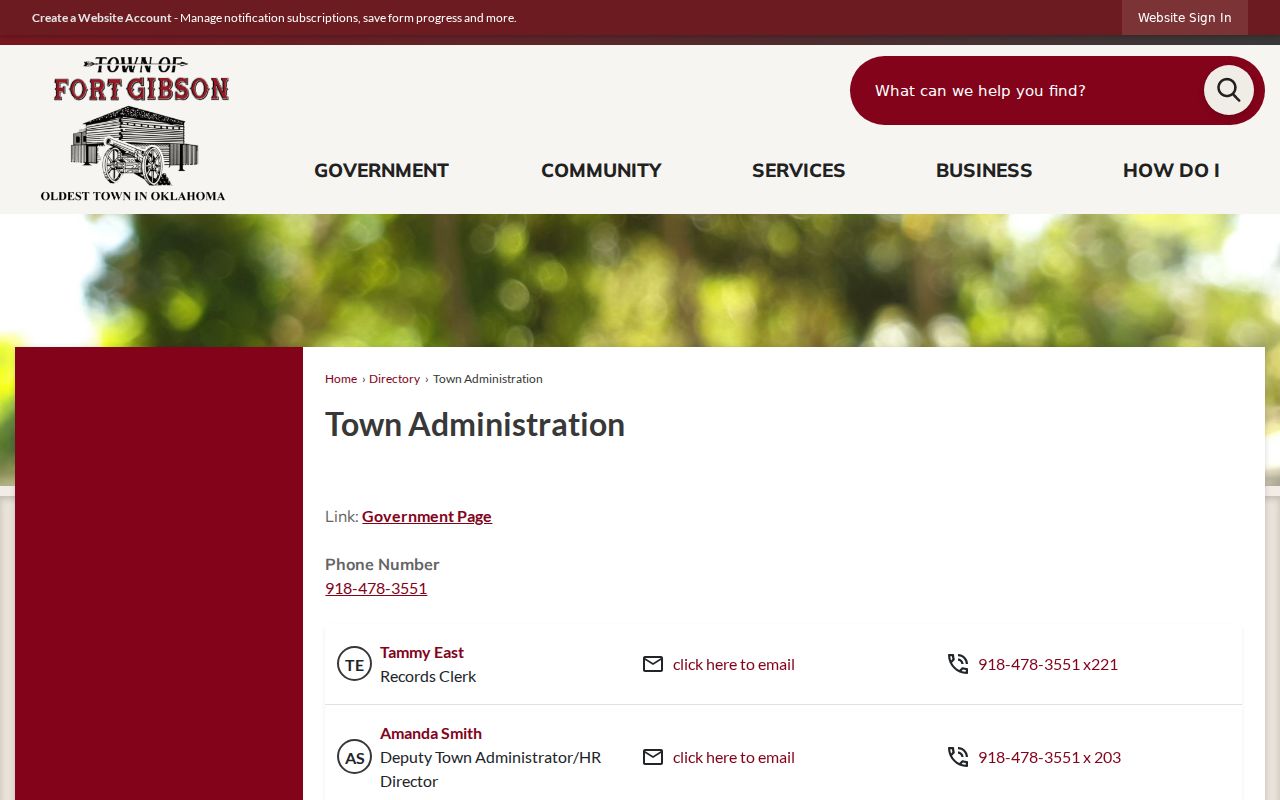Open Tammy East's profile link
Screen dimensions: 1280x800
click(x=422, y=652)
